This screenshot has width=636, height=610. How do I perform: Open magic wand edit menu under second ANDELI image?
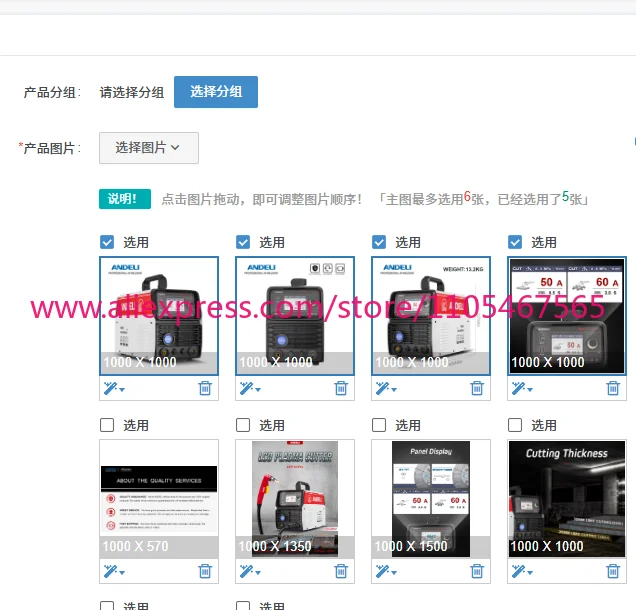pyautogui.click(x=250, y=389)
